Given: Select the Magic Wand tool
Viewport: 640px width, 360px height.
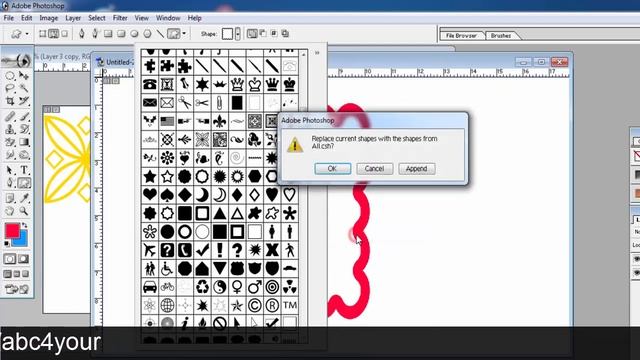Looking at the screenshot, I should 24,88.
